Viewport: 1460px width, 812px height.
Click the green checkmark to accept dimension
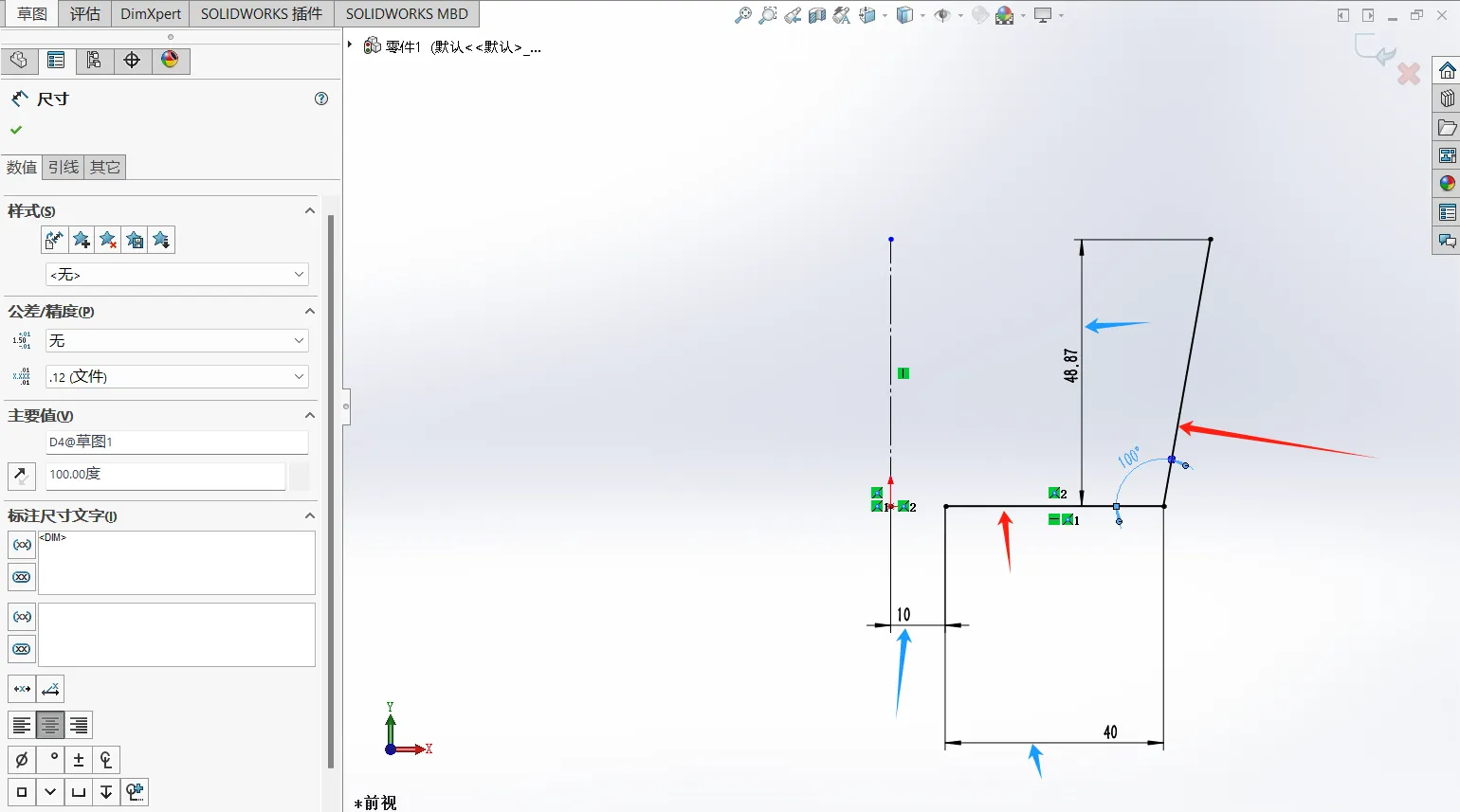[16, 130]
